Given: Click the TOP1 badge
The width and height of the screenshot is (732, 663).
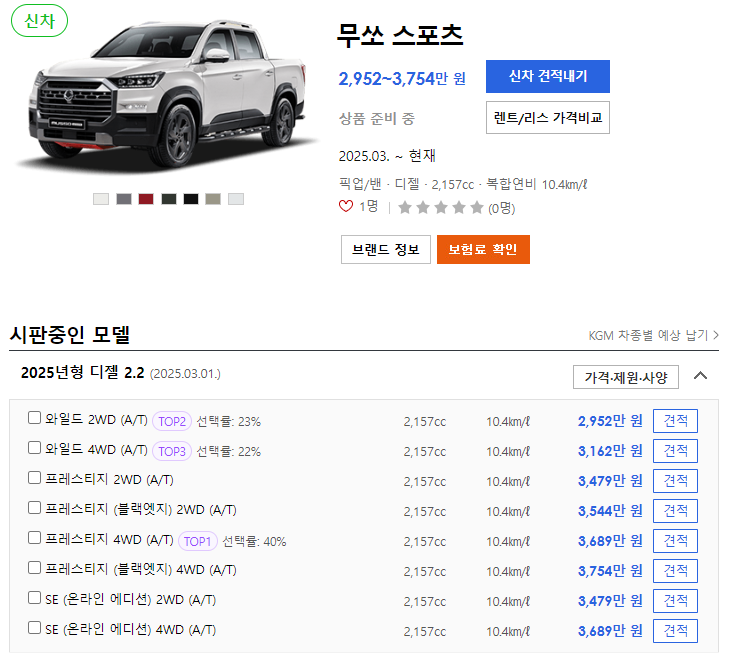Looking at the screenshot, I should click(x=197, y=542).
